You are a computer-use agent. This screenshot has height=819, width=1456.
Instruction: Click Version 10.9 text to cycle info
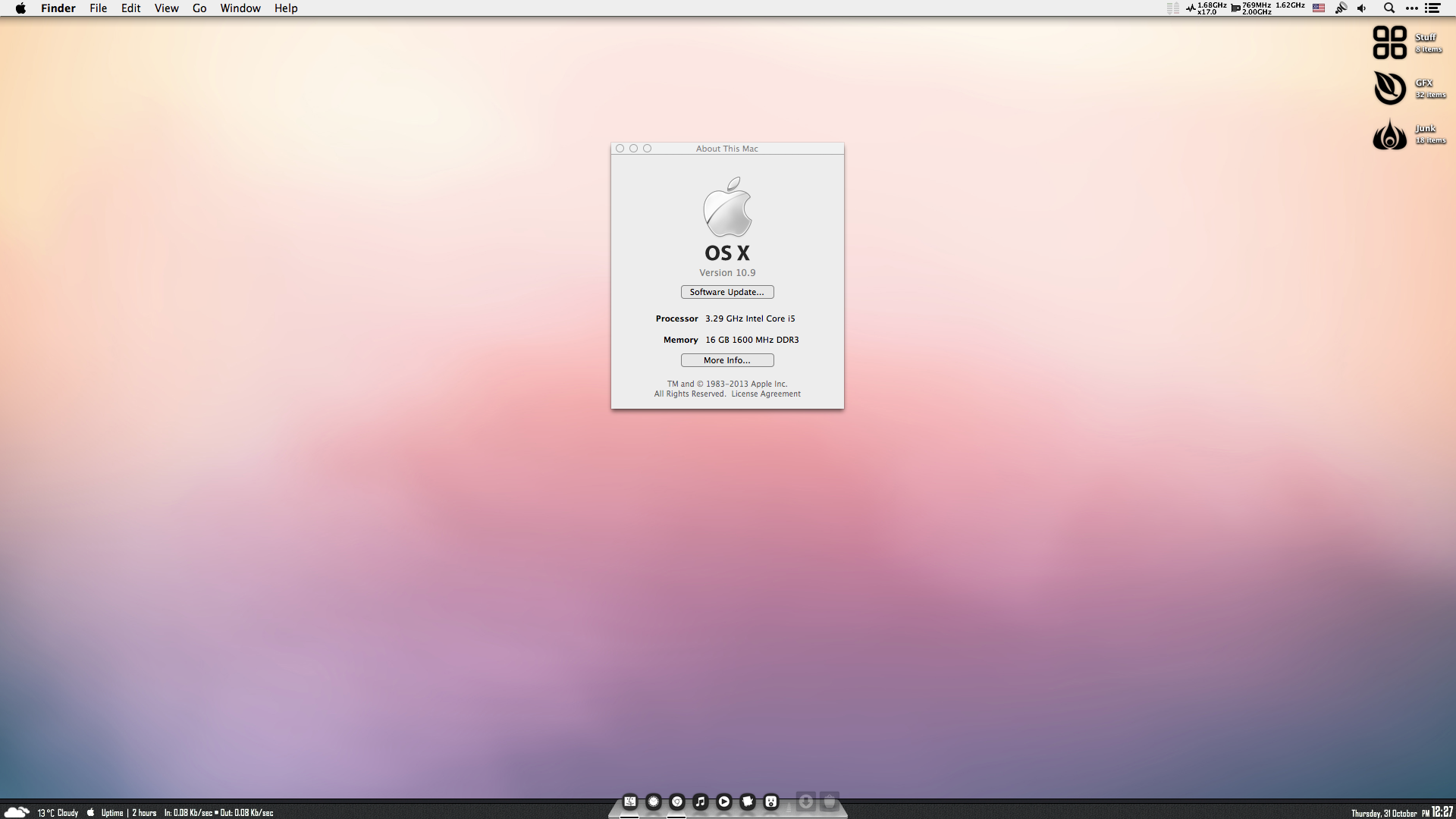click(727, 273)
